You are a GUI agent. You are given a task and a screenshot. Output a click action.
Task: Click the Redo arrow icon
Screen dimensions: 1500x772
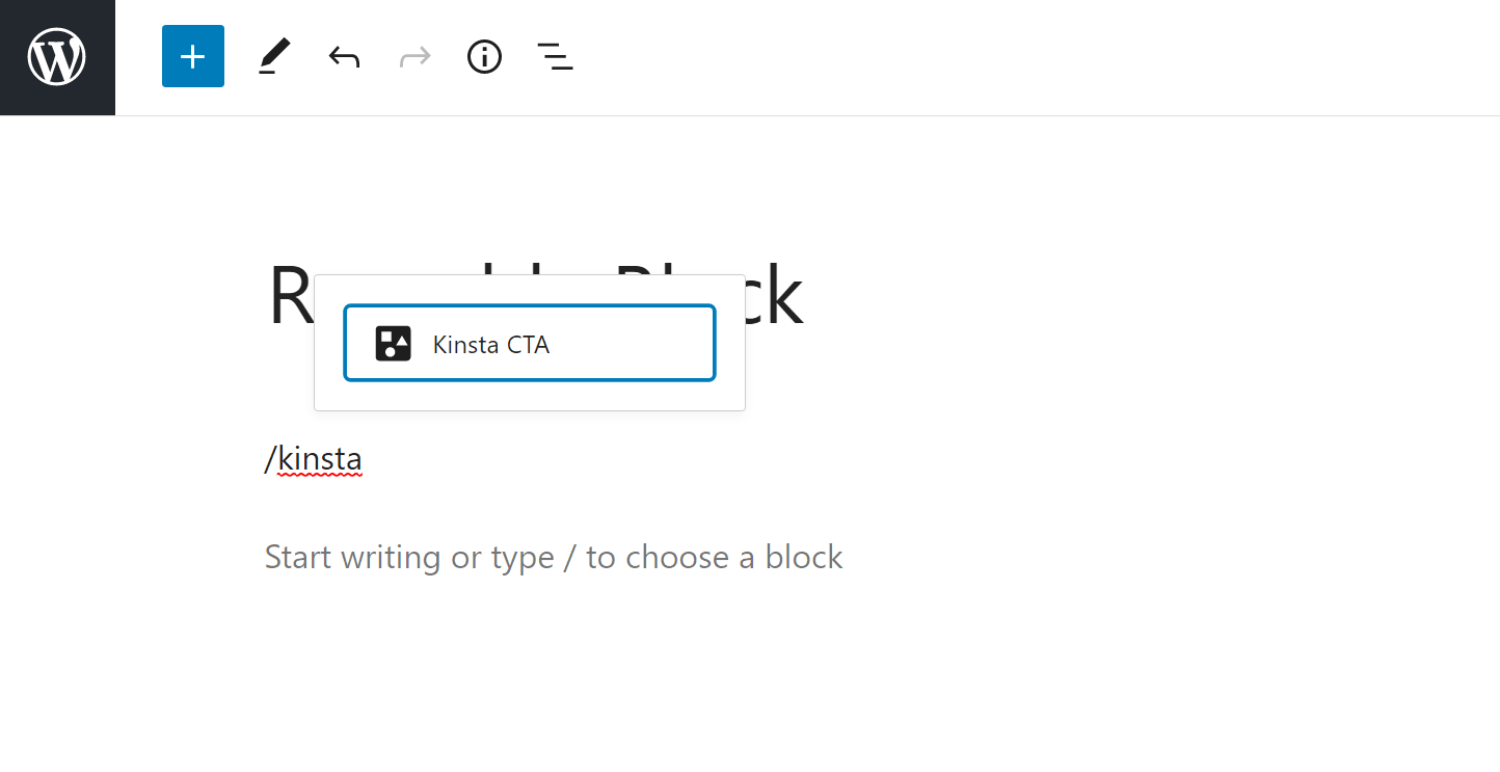pos(414,56)
